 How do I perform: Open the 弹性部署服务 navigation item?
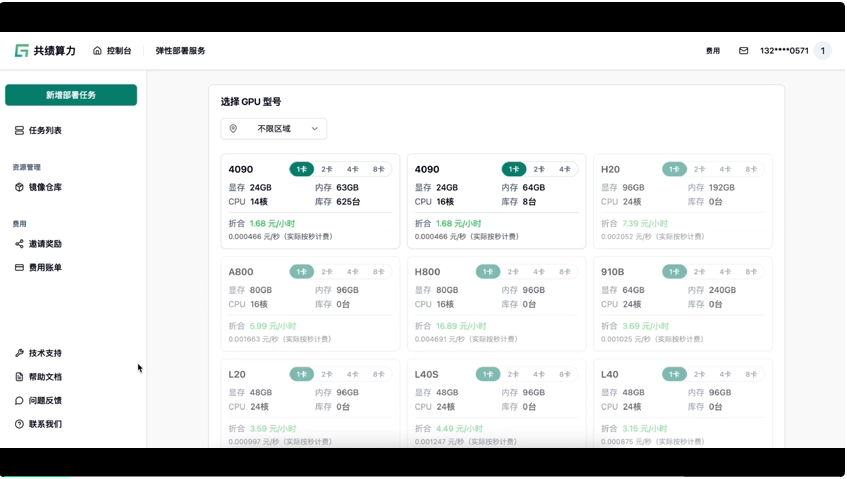[x=180, y=51]
